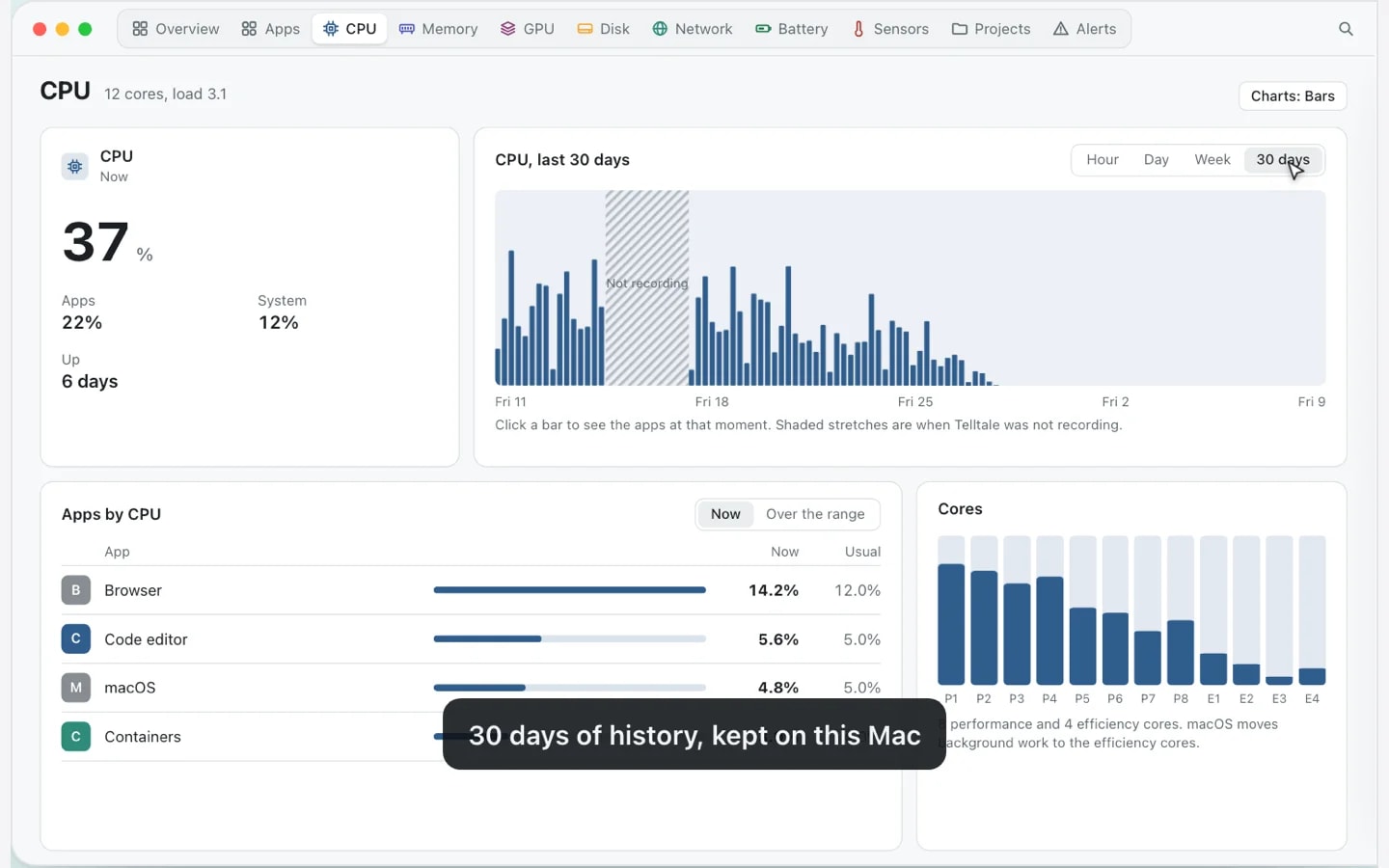Click the Containers app name

click(143, 737)
